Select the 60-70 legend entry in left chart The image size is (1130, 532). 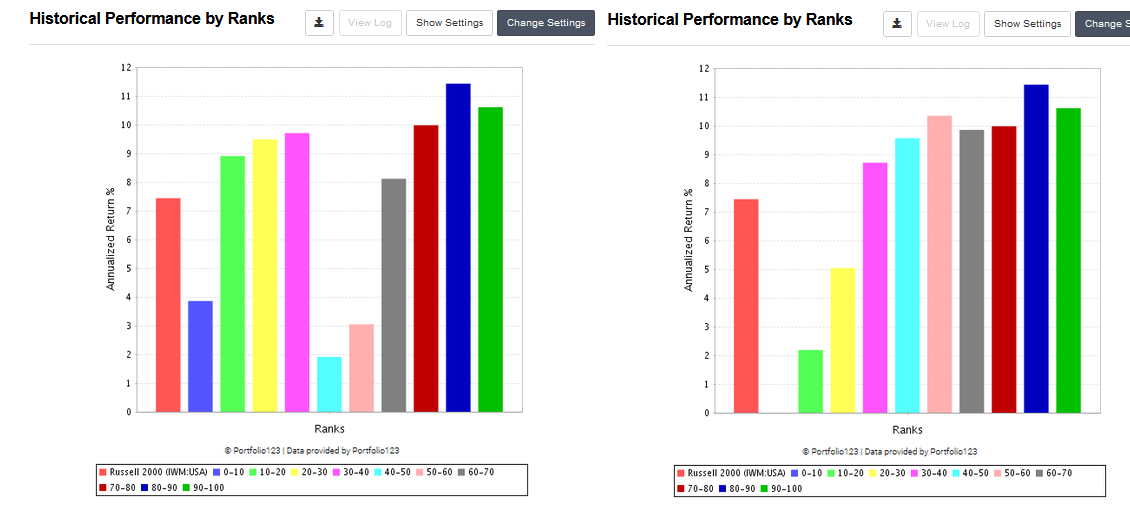click(477, 473)
